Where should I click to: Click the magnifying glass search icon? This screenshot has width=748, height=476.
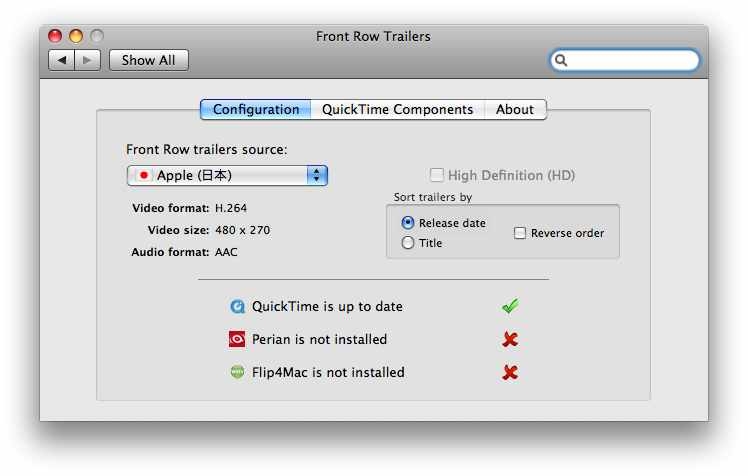click(561, 60)
